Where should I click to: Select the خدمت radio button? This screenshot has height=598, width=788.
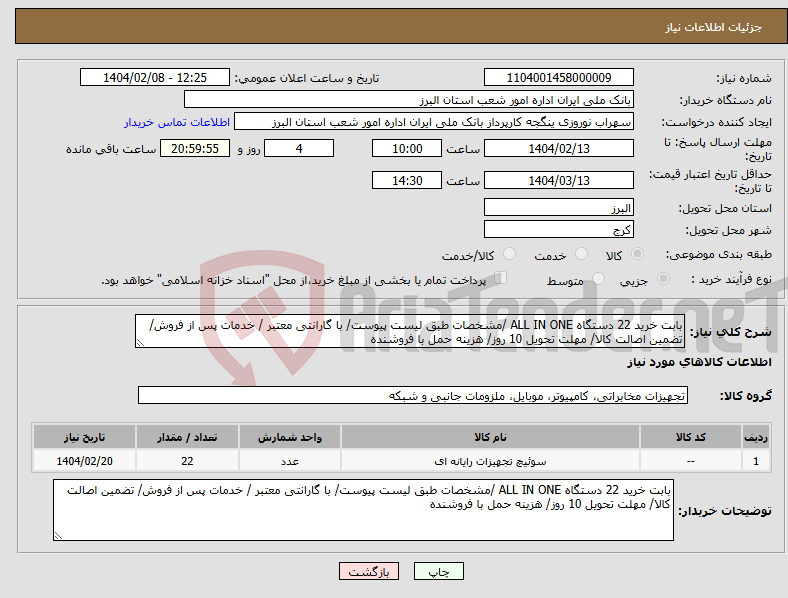pyautogui.click(x=581, y=254)
